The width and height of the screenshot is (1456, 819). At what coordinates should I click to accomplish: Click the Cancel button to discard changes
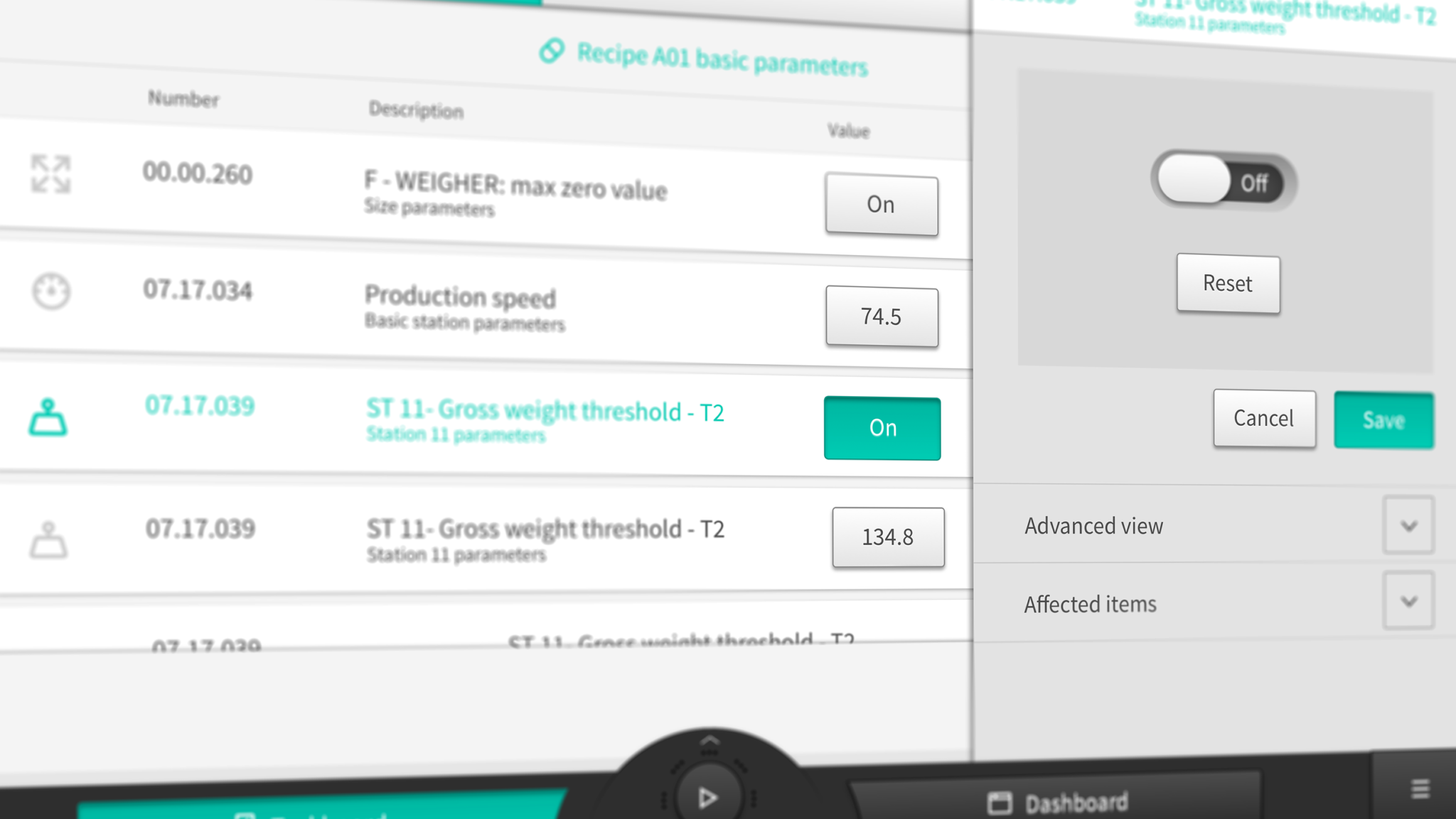point(1263,418)
